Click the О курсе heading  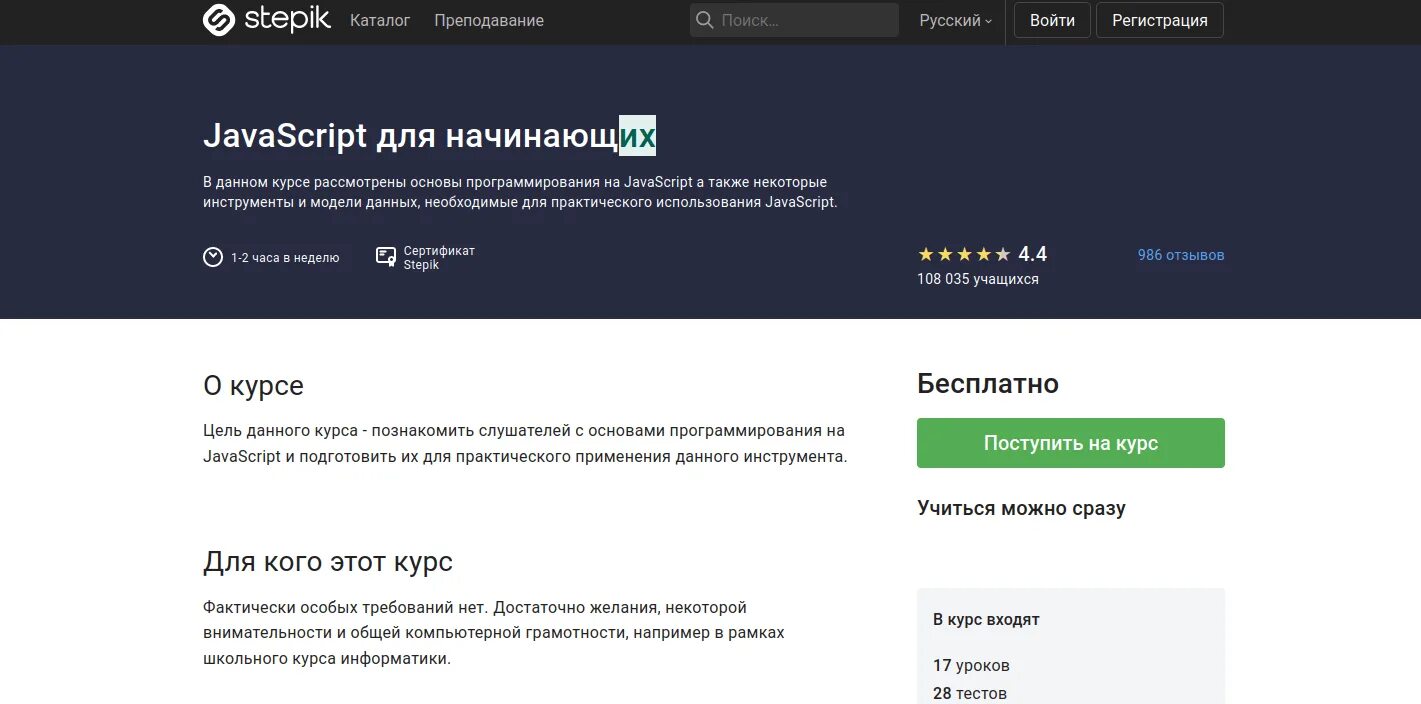pos(253,385)
